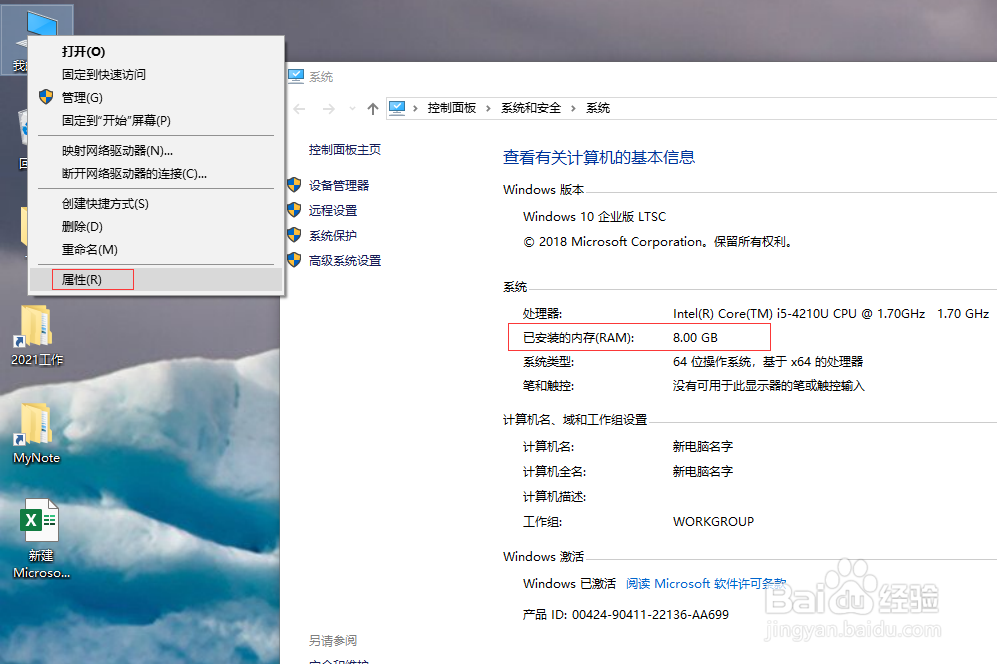This screenshot has height=664, width=997.
Task: Choose 映射网络驱动器(N)... menu entry
Action: click(x=156, y=151)
